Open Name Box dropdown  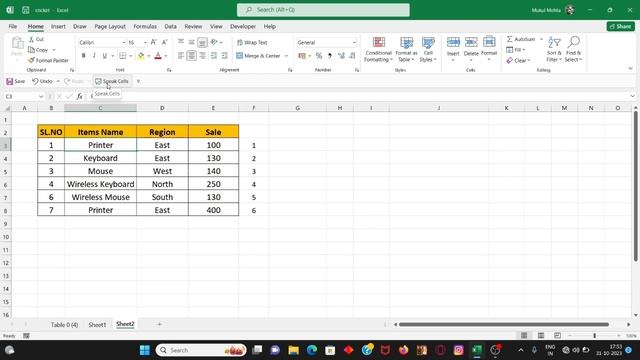[41, 96]
